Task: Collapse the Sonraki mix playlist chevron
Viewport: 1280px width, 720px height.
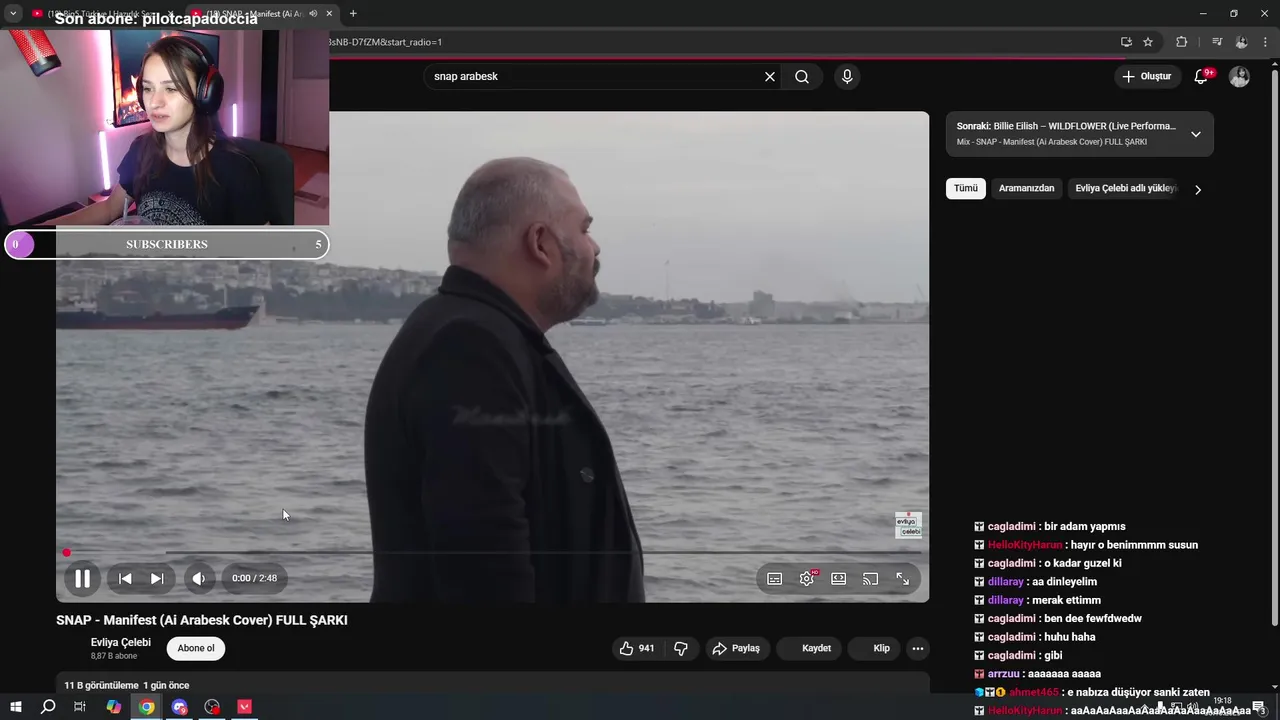Action: 1195,134
